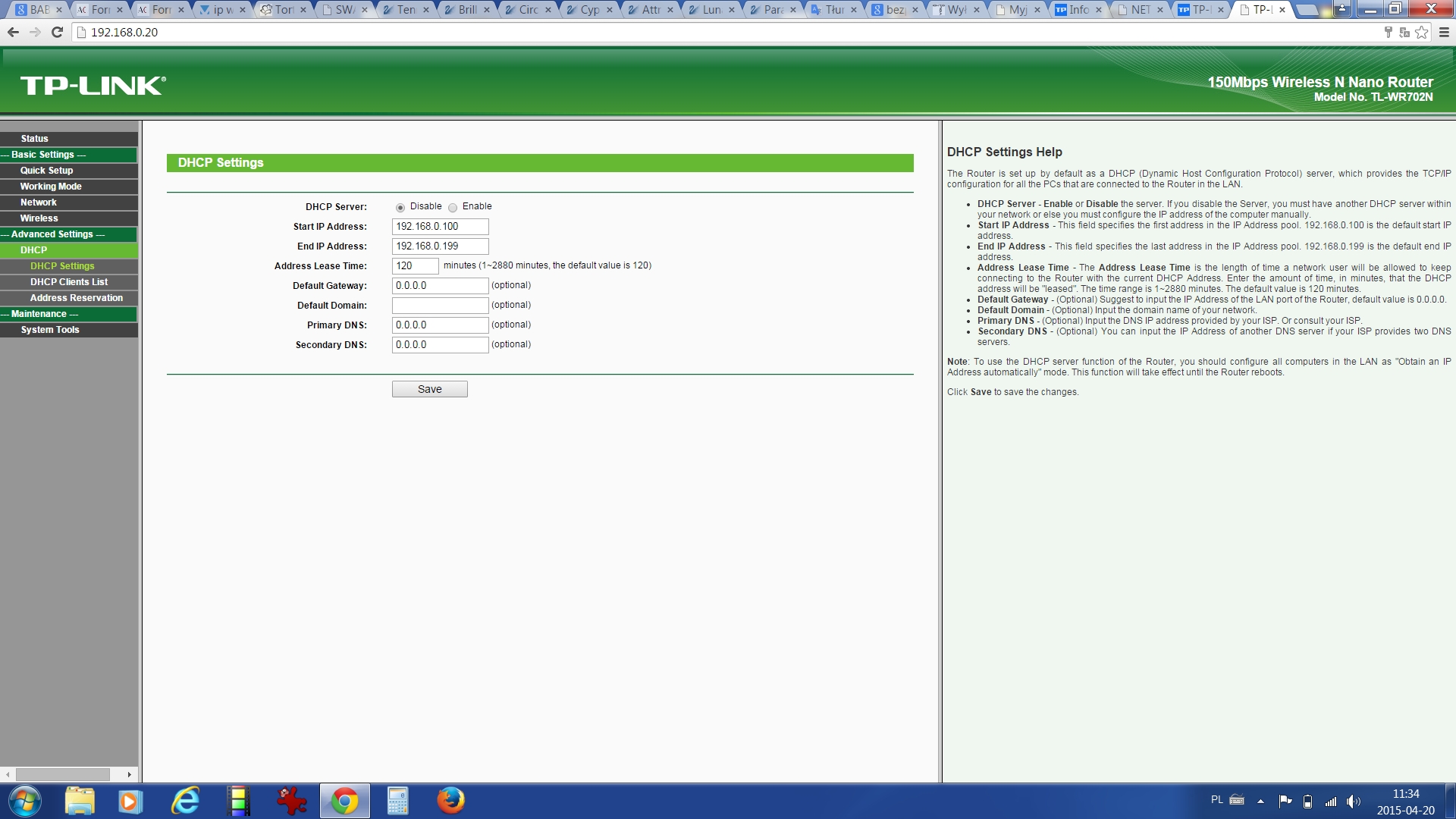Open the Address Reservation menu item
The height and width of the screenshot is (819, 1456).
(76, 298)
